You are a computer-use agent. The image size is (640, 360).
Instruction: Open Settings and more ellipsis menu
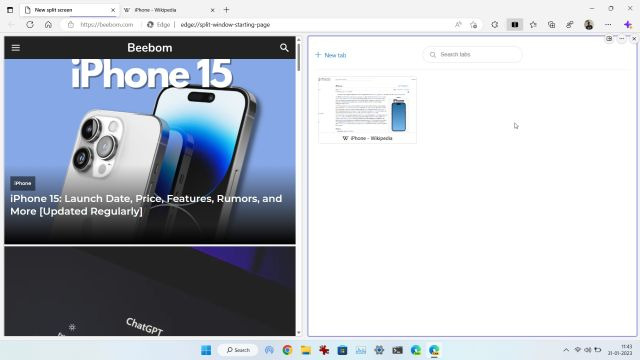608,24
